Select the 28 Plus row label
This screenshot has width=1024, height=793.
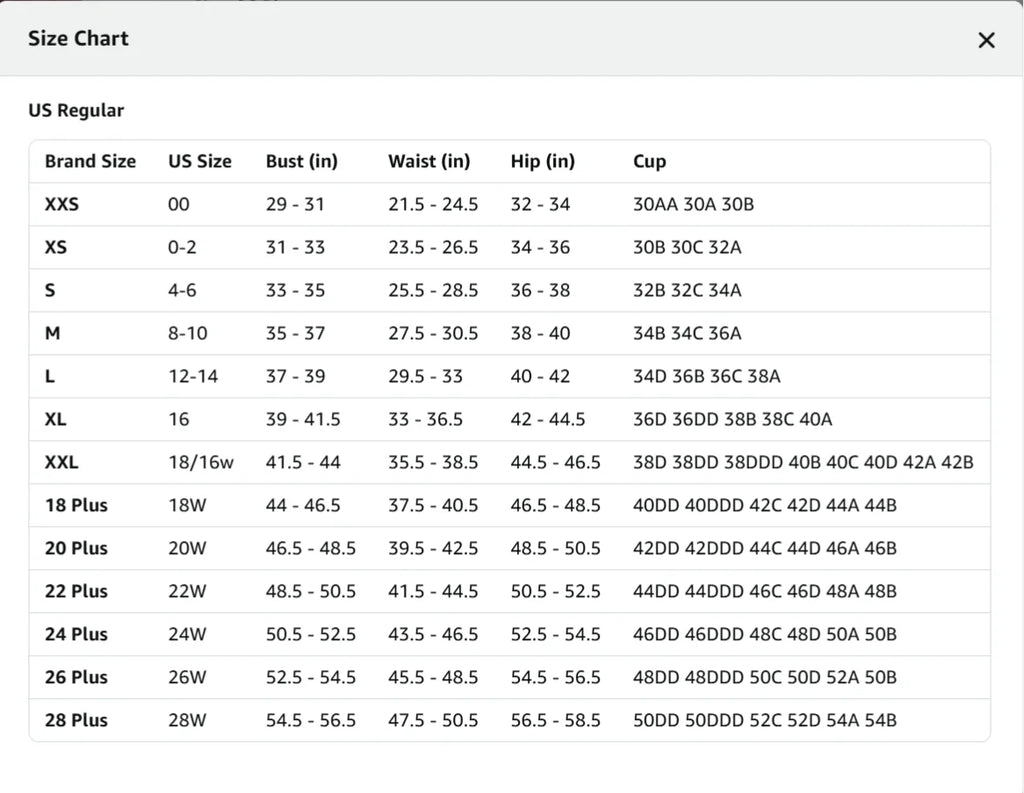click(x=76, y=720)
